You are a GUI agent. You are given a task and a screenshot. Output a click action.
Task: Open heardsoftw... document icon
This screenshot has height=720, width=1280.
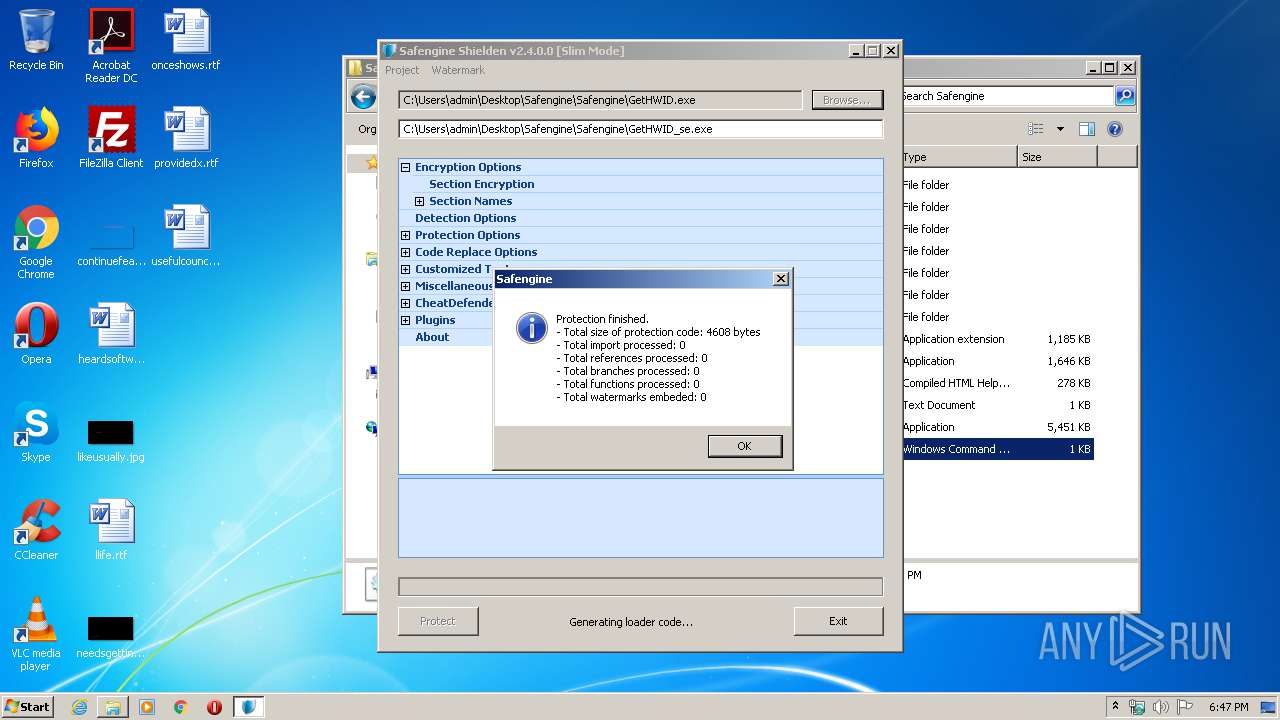[111, 334]
